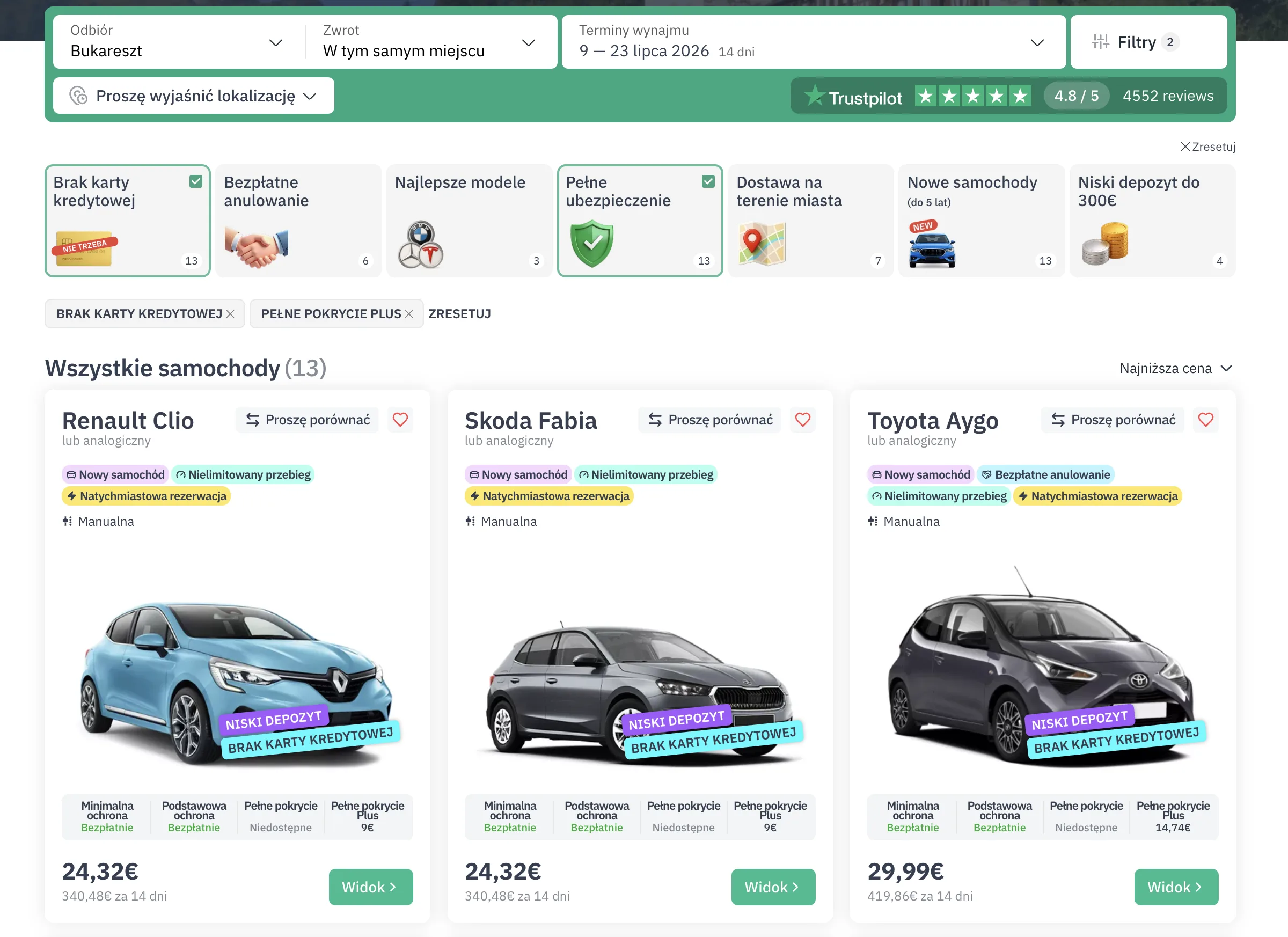
Task: Enable Bezpłatne anulowanie filter card
Action: (x=298, y=221)
